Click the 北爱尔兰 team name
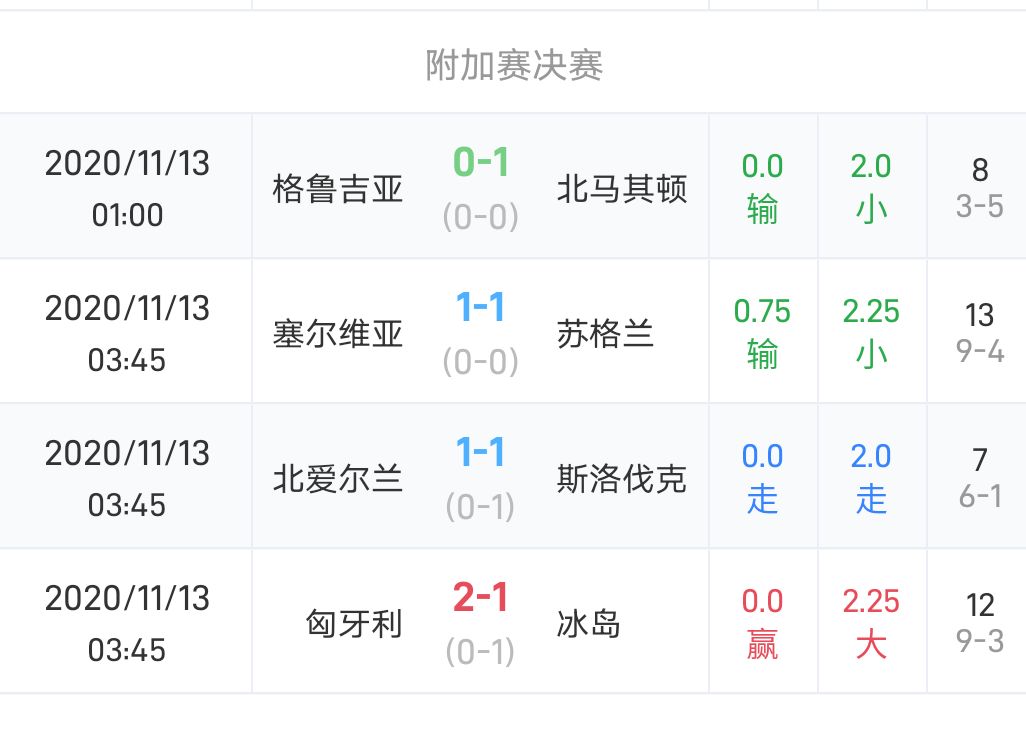This screenshot has height=729, width=1026. pos(338,478)
